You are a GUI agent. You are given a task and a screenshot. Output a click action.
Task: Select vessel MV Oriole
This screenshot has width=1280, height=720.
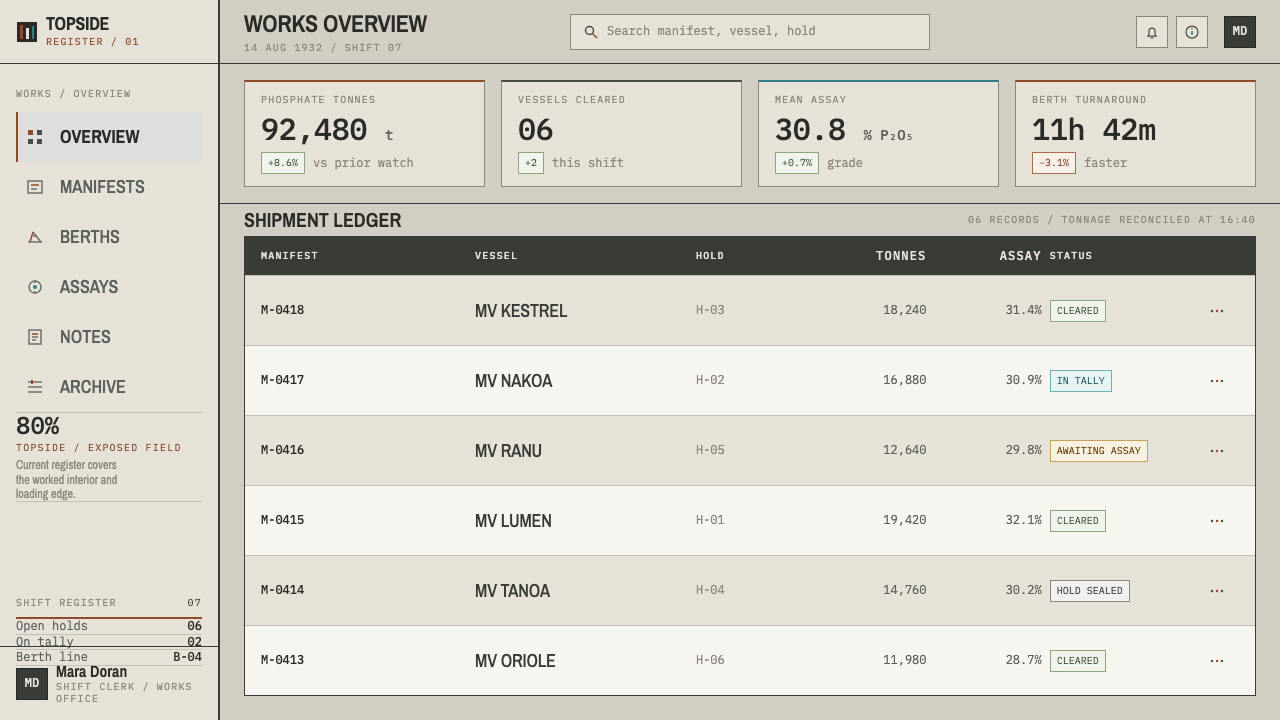pyautogui.click(x=515, y=661)
